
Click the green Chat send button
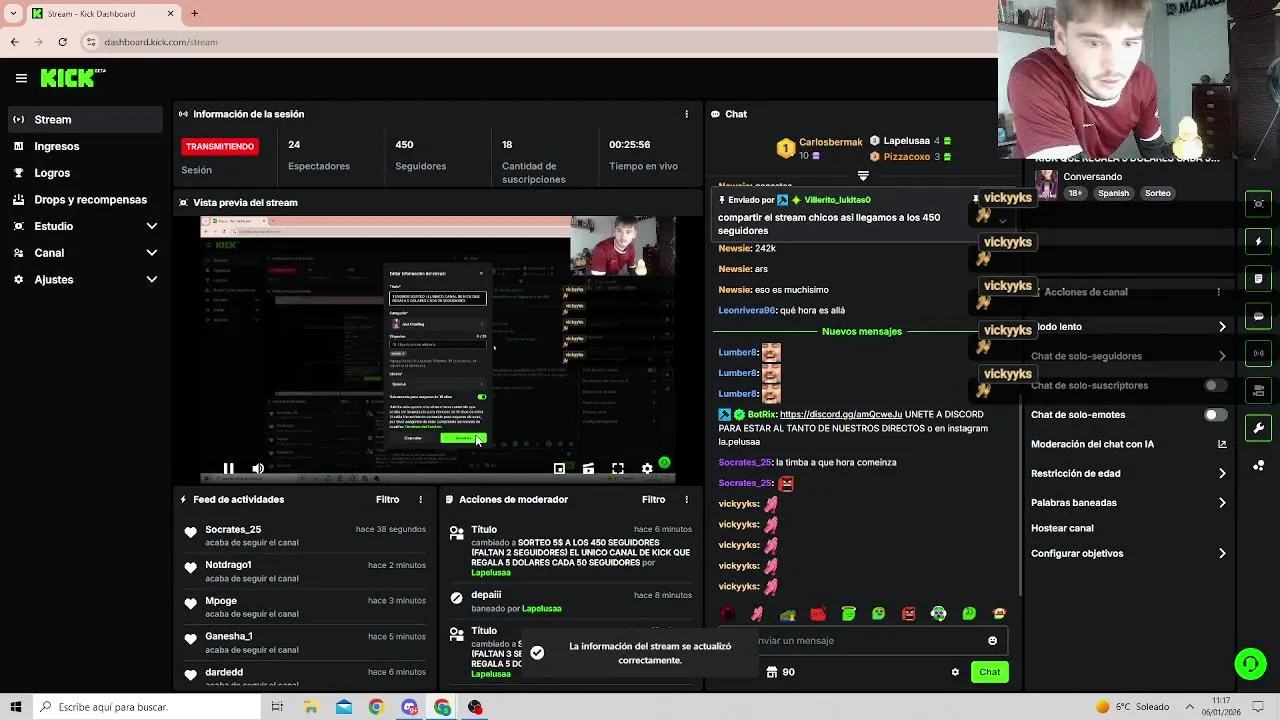point(990,672)
